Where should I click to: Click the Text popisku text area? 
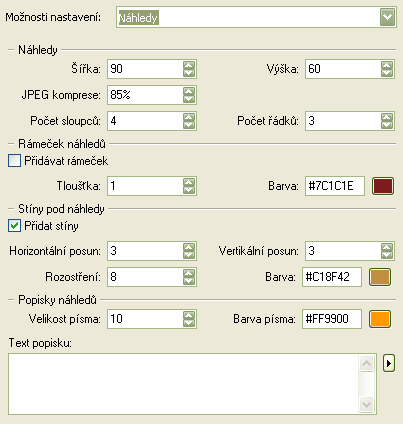tap(183, 384)
